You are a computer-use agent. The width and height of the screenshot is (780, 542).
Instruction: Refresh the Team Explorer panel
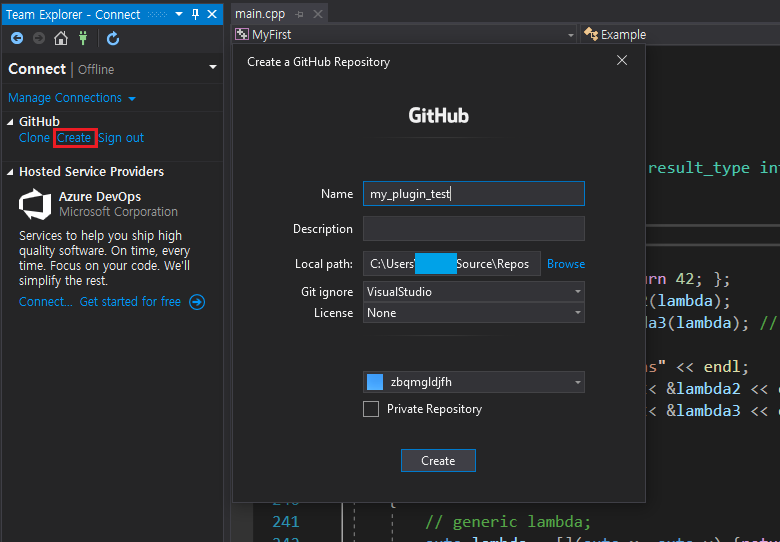[x=113, y=38]
